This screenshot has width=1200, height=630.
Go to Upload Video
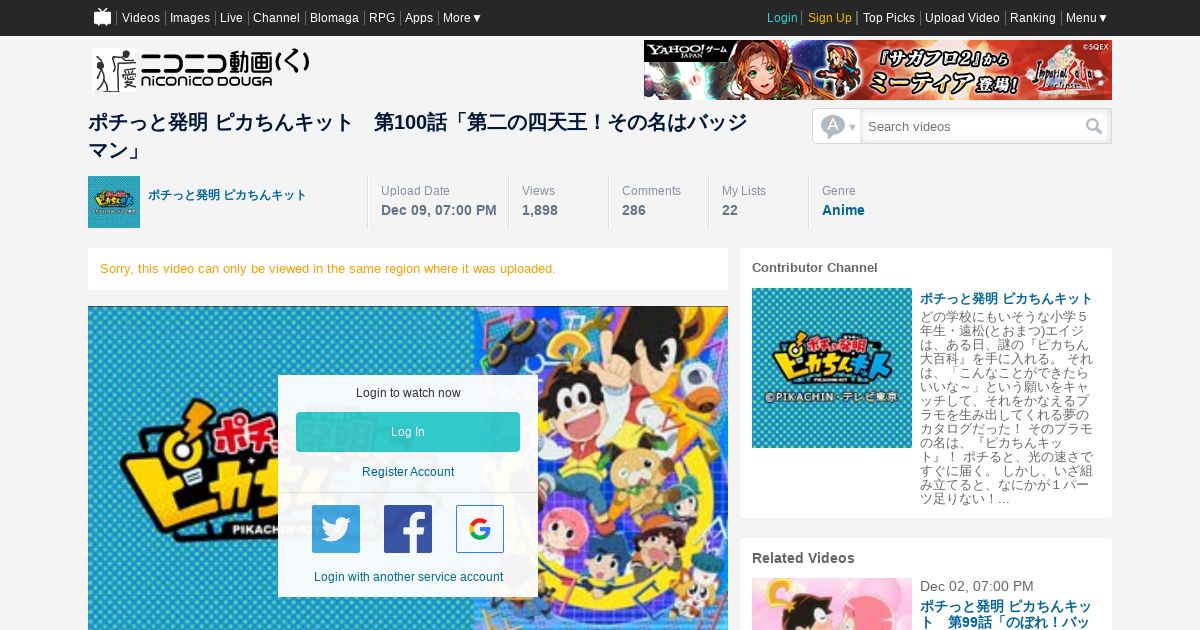pos(962,18)
